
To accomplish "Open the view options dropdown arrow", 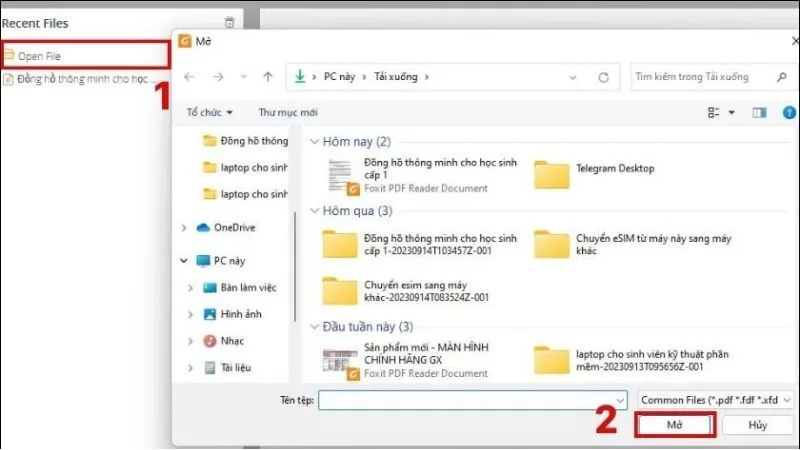I will pyautogui.click(x=732, y=112).
